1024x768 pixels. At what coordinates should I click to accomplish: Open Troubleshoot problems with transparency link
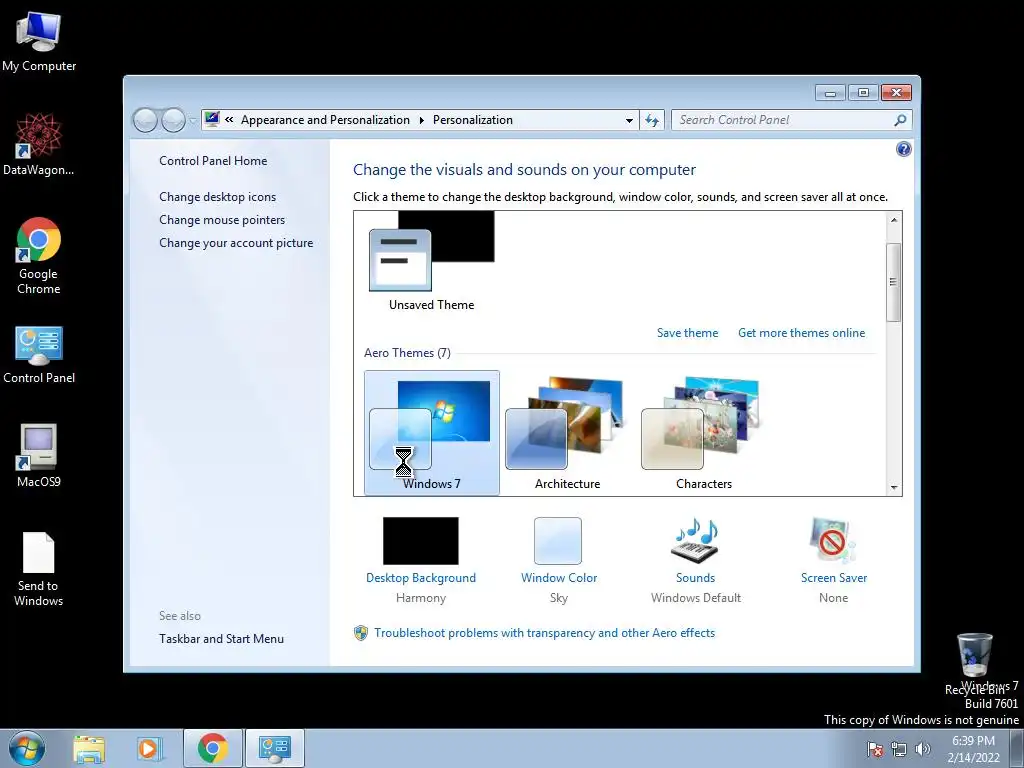(544, 633)
